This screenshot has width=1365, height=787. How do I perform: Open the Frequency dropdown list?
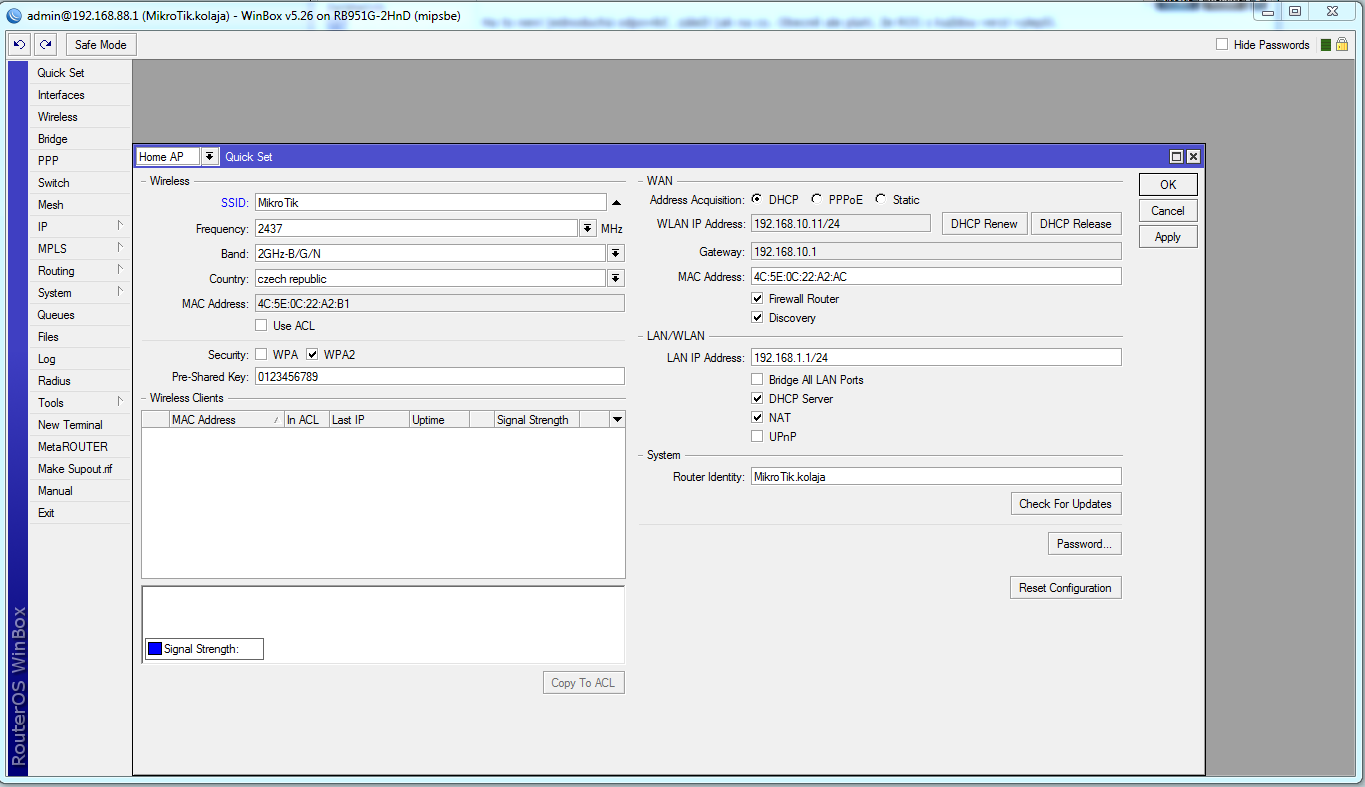(x=588, y=229)
